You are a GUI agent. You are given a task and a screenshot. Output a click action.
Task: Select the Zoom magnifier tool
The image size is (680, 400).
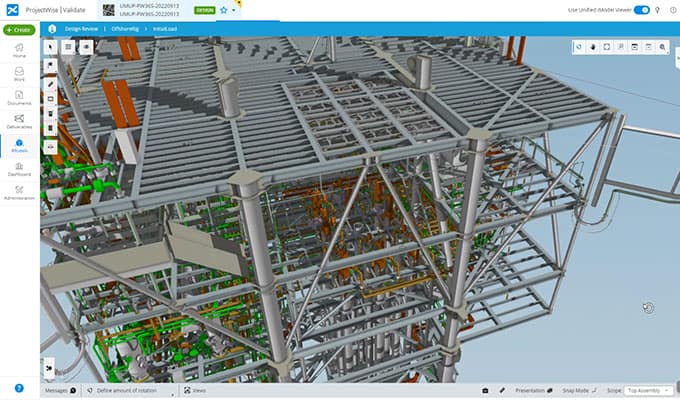coord(662,47)
